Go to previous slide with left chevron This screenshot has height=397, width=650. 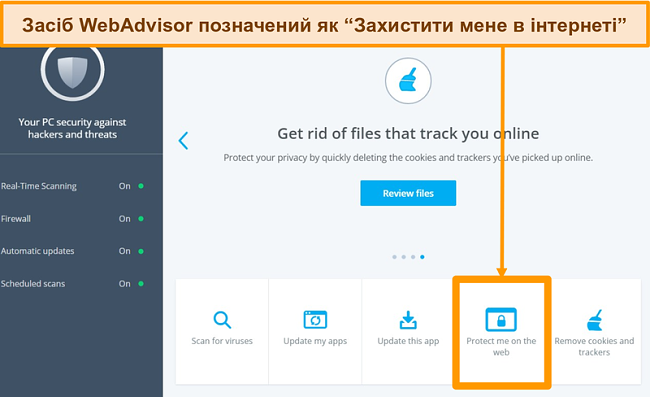pos(183,140)
